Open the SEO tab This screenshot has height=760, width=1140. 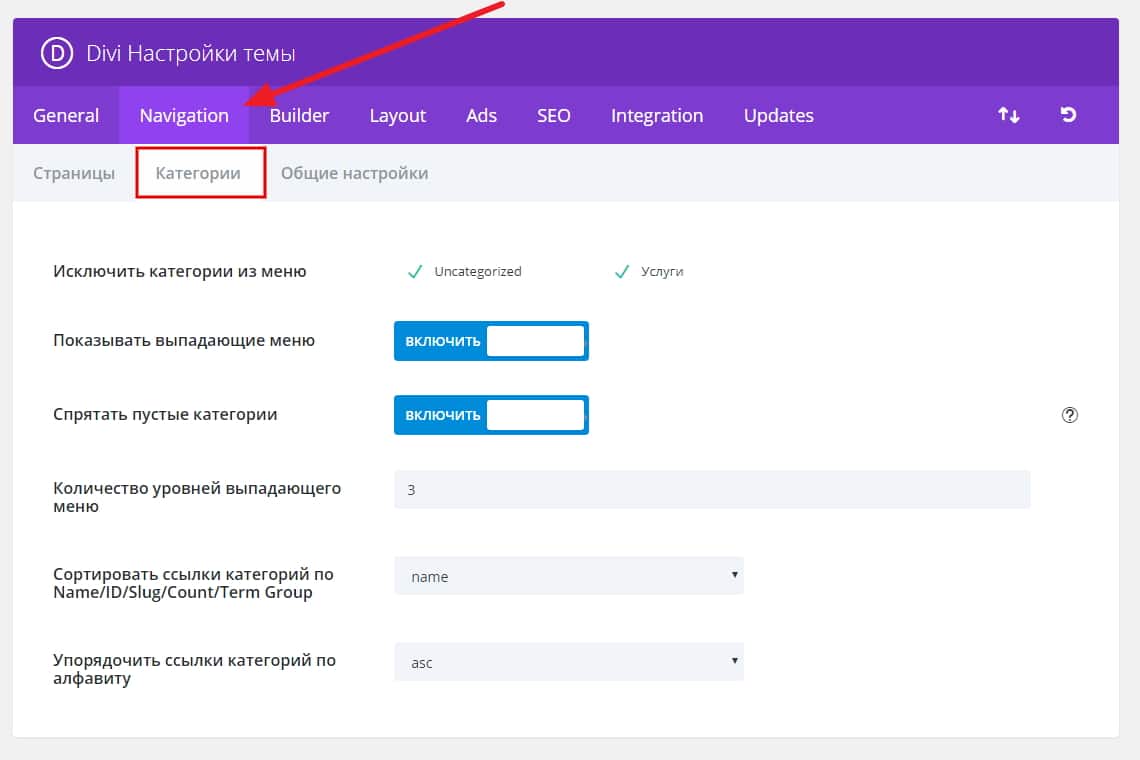553,115
